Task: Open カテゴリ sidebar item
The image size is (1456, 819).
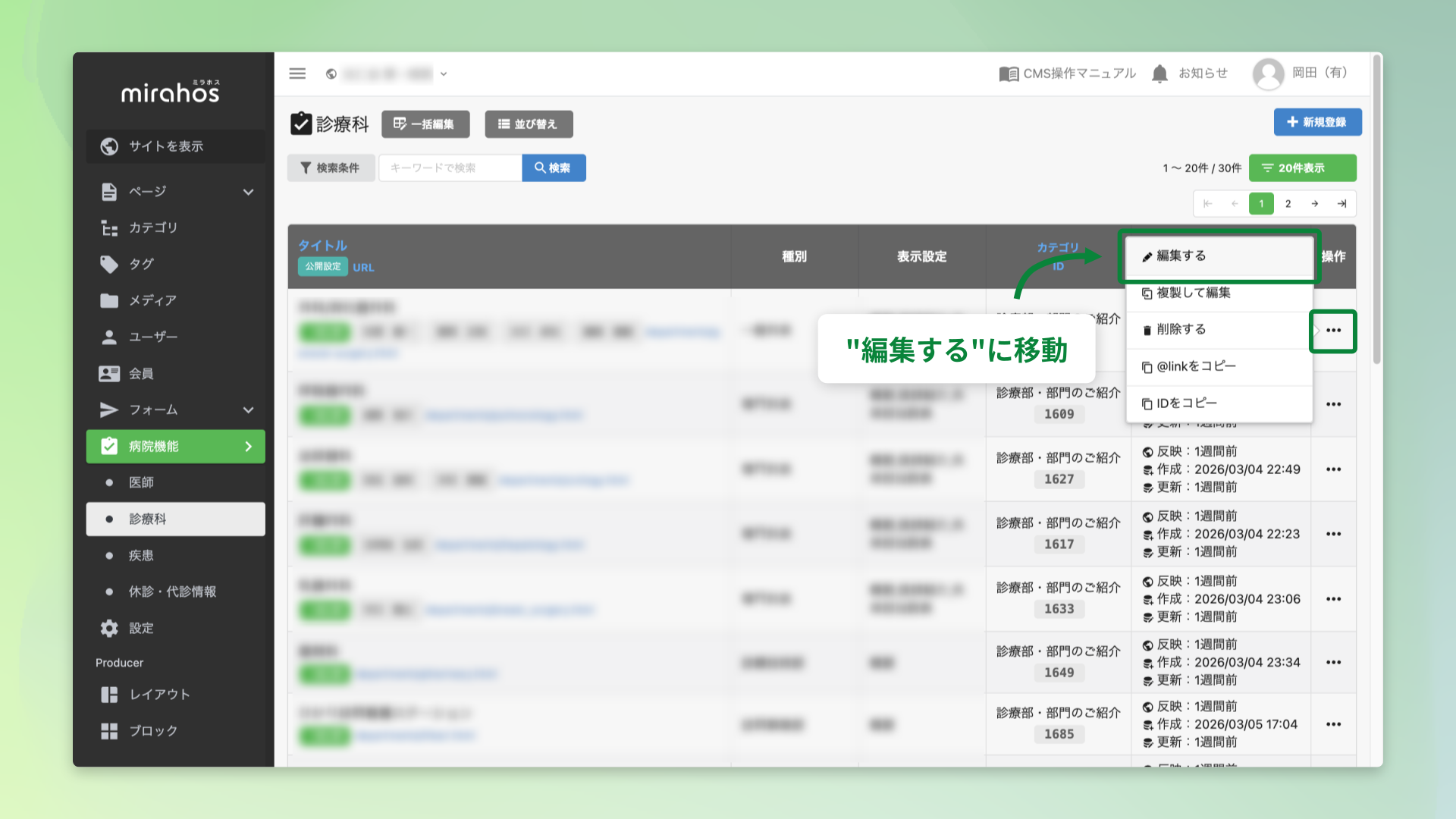Action: pos(176,227)
